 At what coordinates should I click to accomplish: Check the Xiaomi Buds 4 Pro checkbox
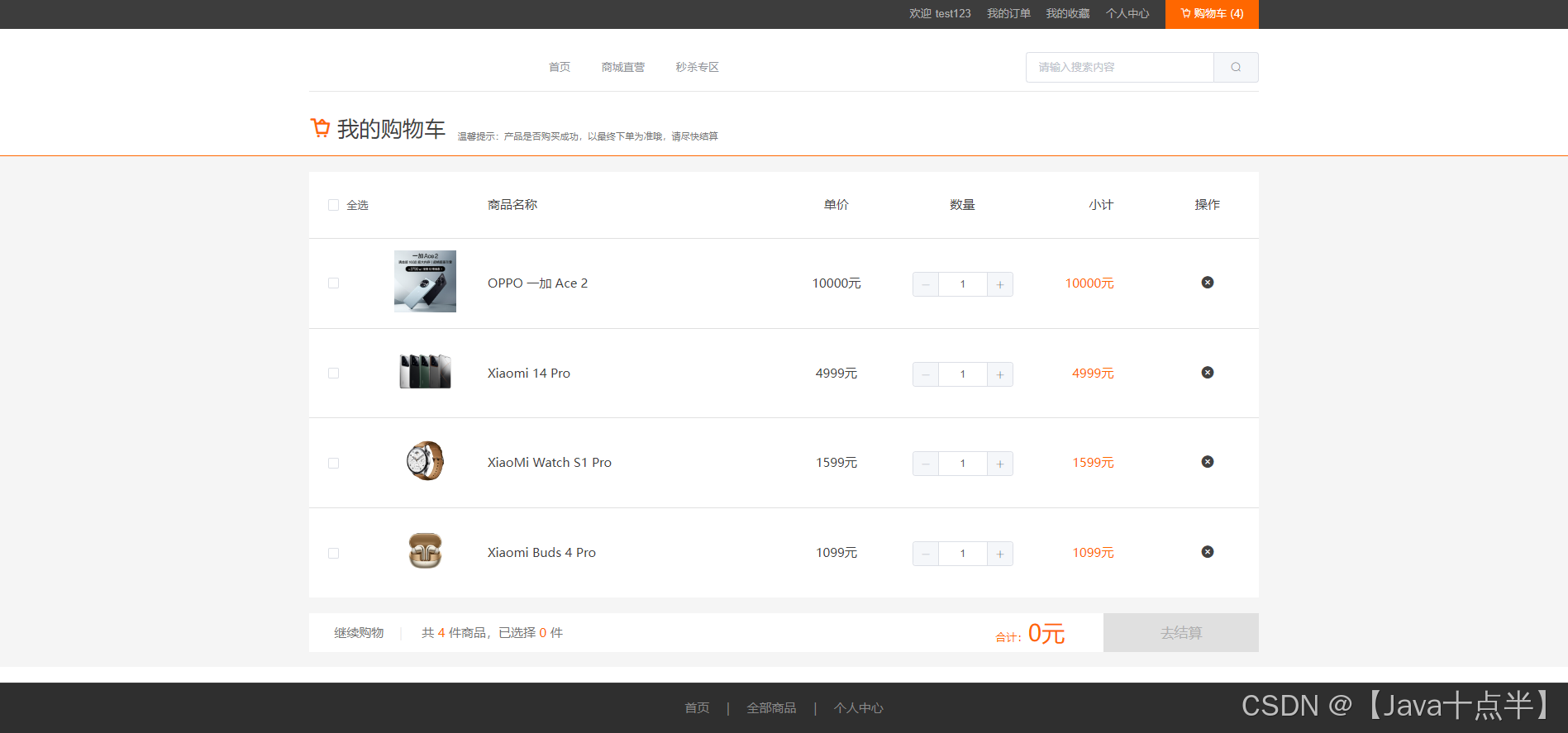[x=333, y=553]
